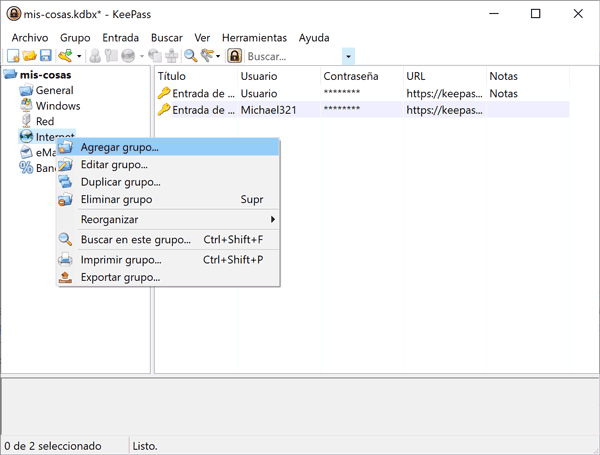600x455 pixels.
Task: Click the Save database floppy icon
Action: tap(46, 56)
